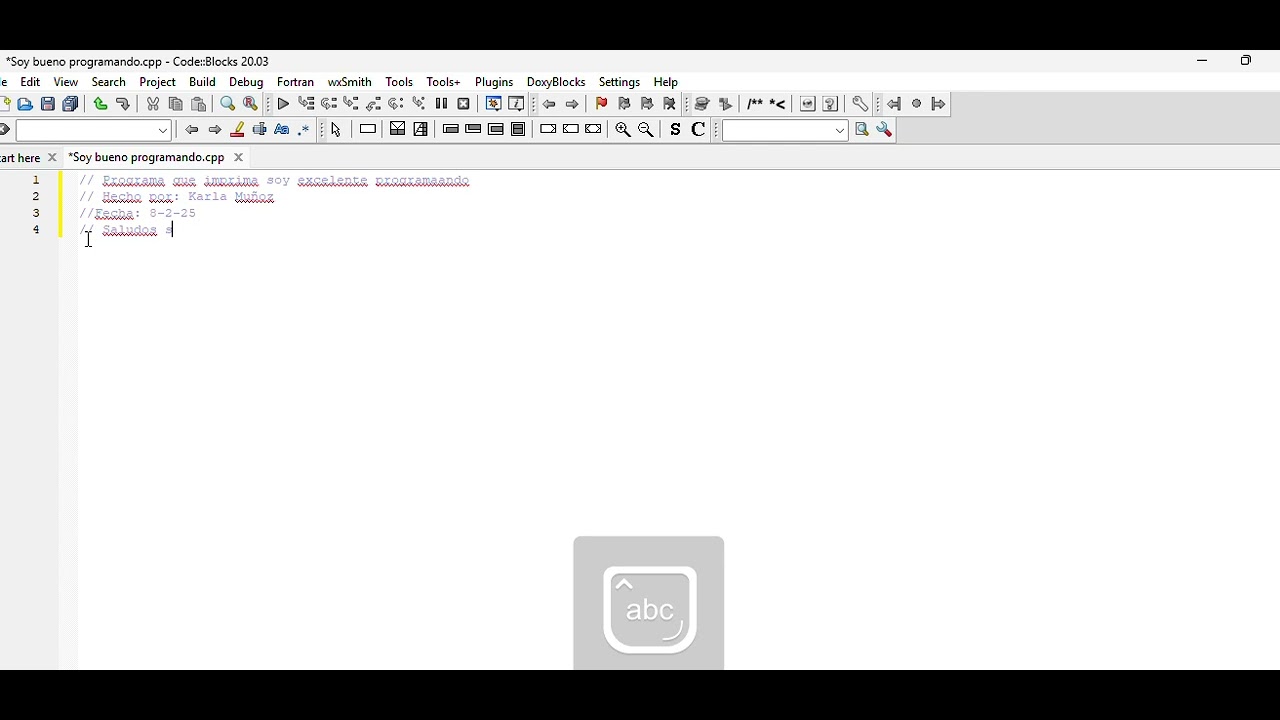The image size is (1280, 720).
Task: Insert DoxyBlocks line comment *< icon
Action: coord(777,104)
